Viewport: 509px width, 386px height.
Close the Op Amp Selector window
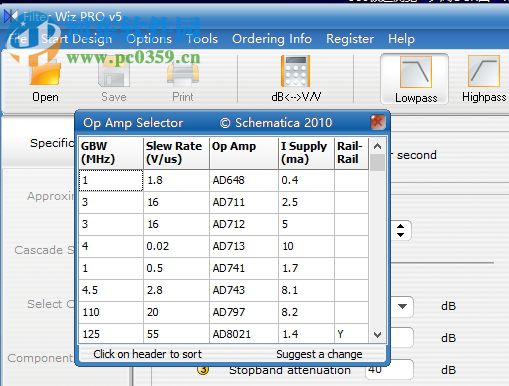(378, 122)
